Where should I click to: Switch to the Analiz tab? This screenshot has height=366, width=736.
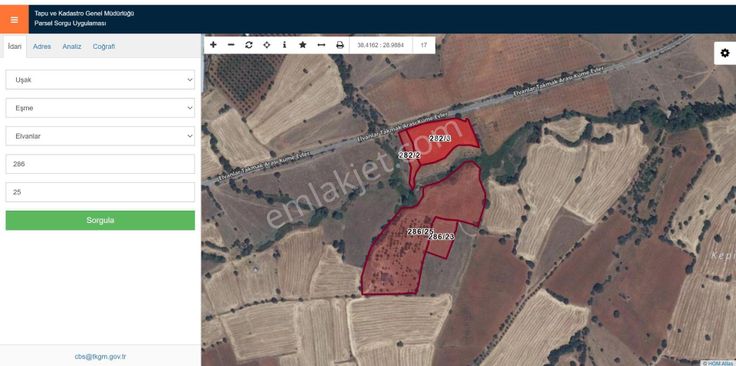click(x=72, y=46)
